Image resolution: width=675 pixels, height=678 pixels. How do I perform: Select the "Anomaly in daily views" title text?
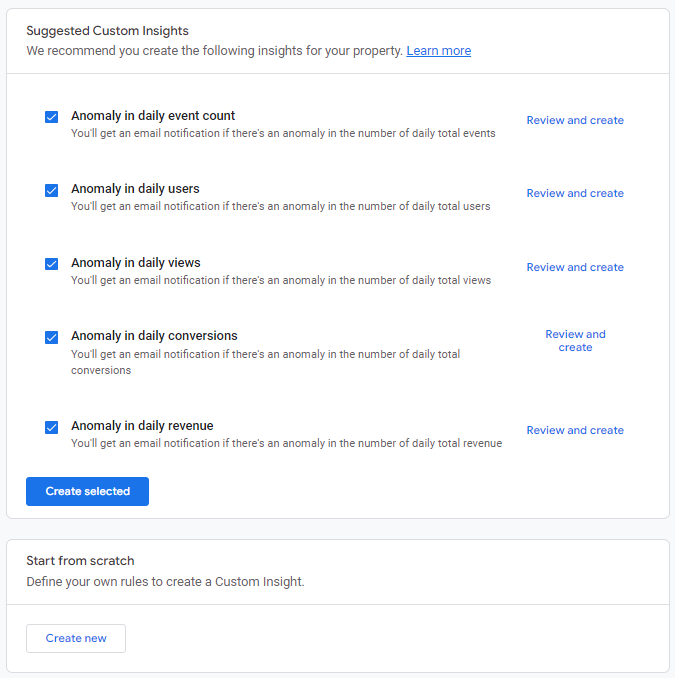coord(136,263)
